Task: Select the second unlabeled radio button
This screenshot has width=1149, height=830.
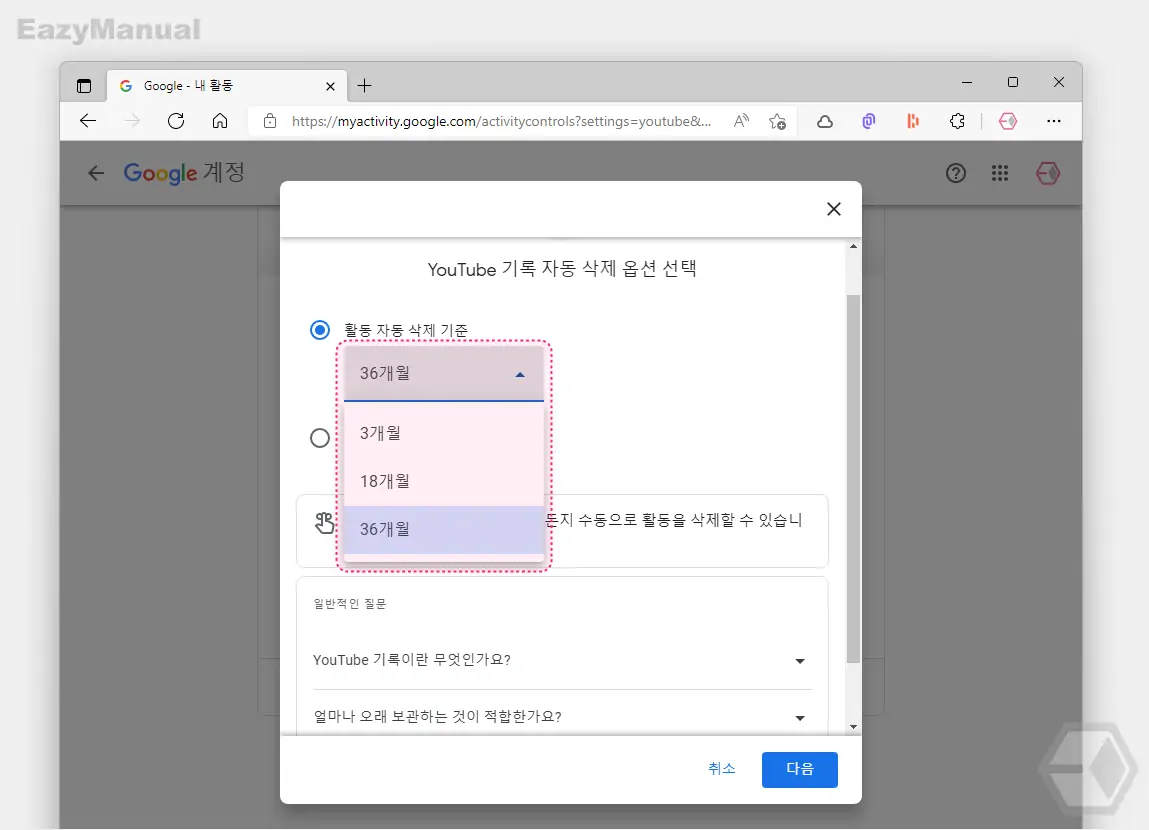Action: point(319,438)
